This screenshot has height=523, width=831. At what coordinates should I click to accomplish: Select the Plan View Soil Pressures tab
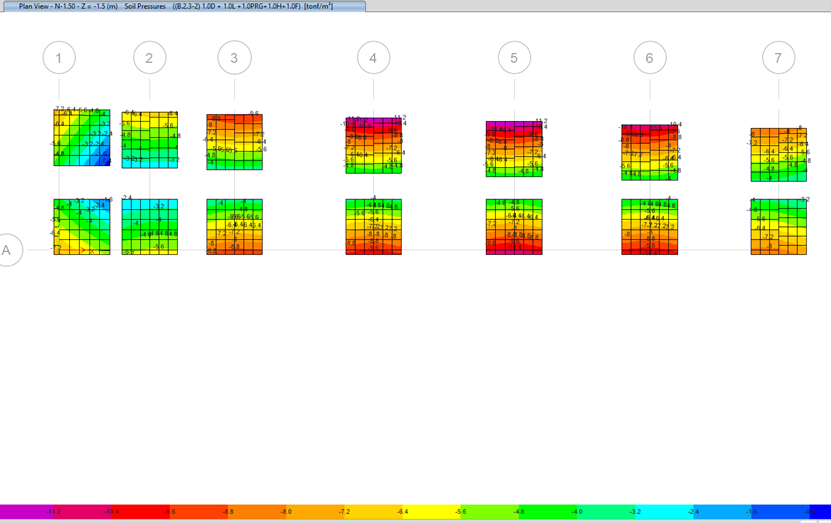point(183,6)
